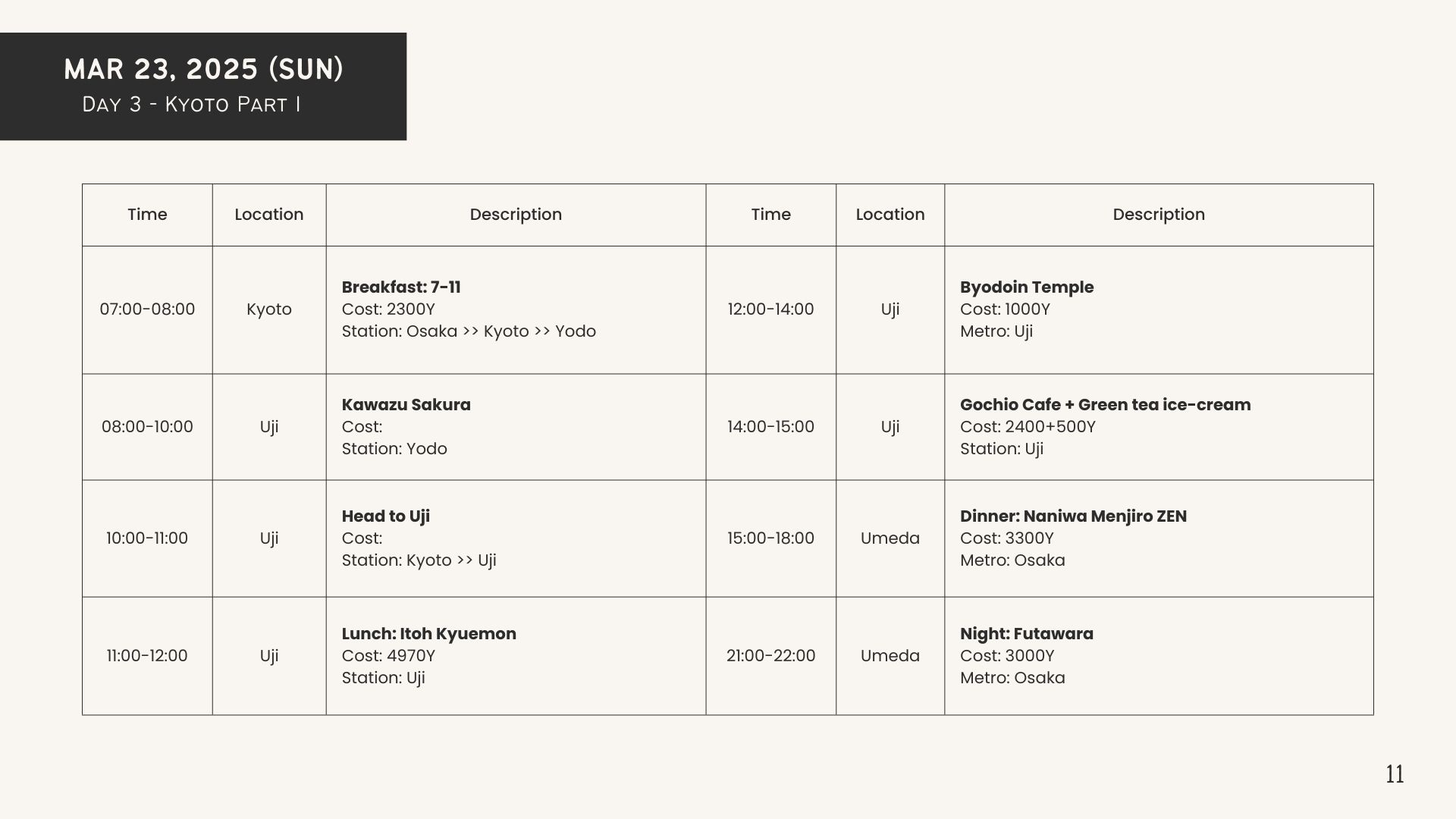Image resolution: width=1456 pixels, height=819 pixels.
Task: Select the 07:00-08:00 time cell
Action: pyautogui.click(x=147, y=309)
